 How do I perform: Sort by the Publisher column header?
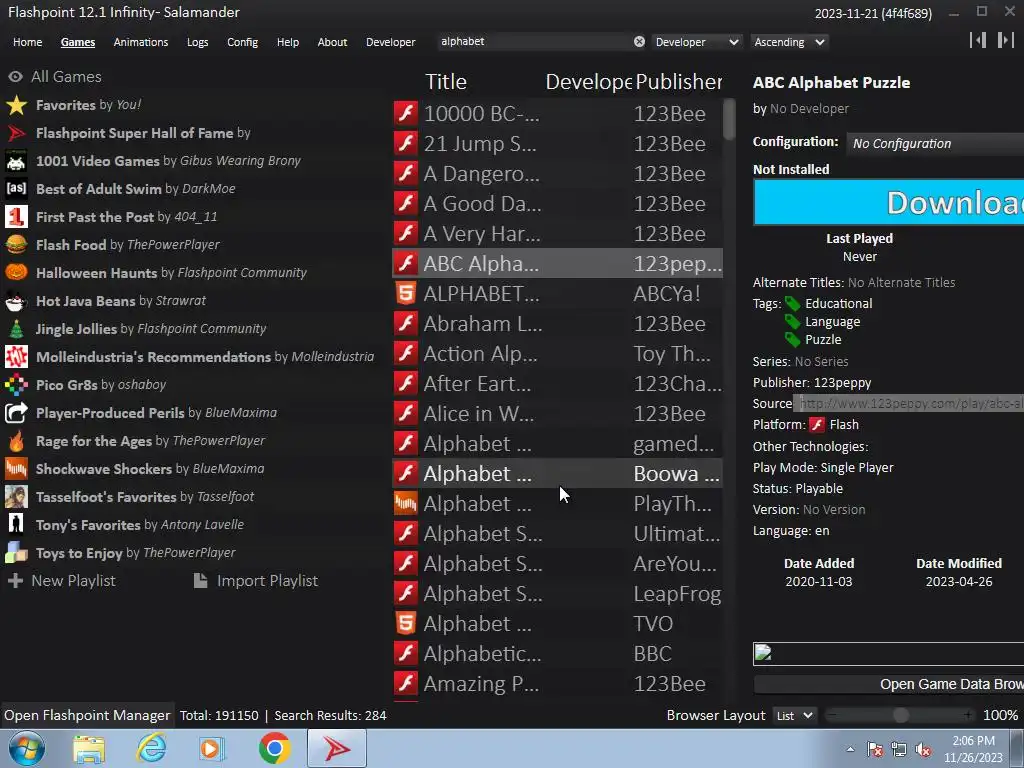pos(679,82)
